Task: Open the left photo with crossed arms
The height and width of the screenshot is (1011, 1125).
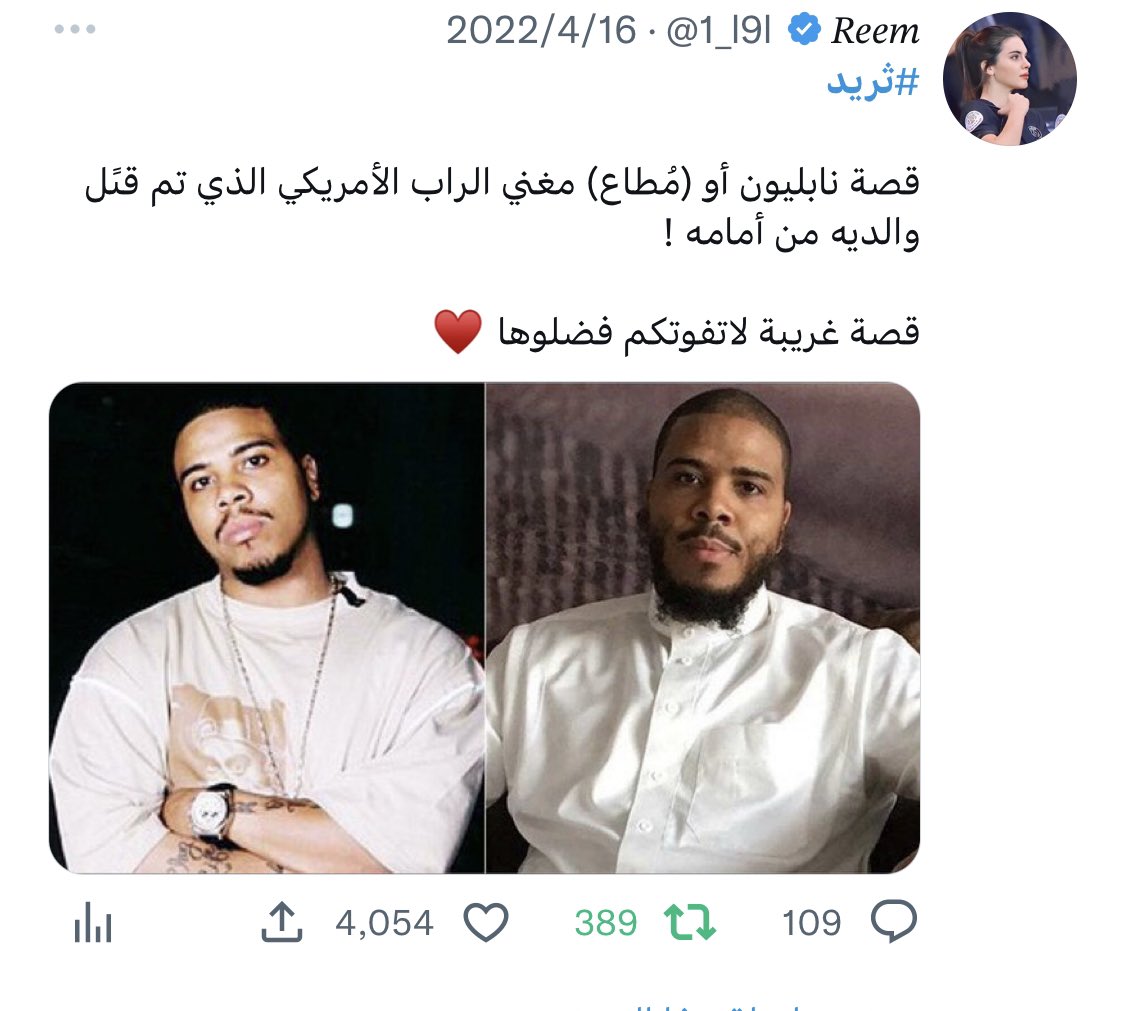Action: 267,628
